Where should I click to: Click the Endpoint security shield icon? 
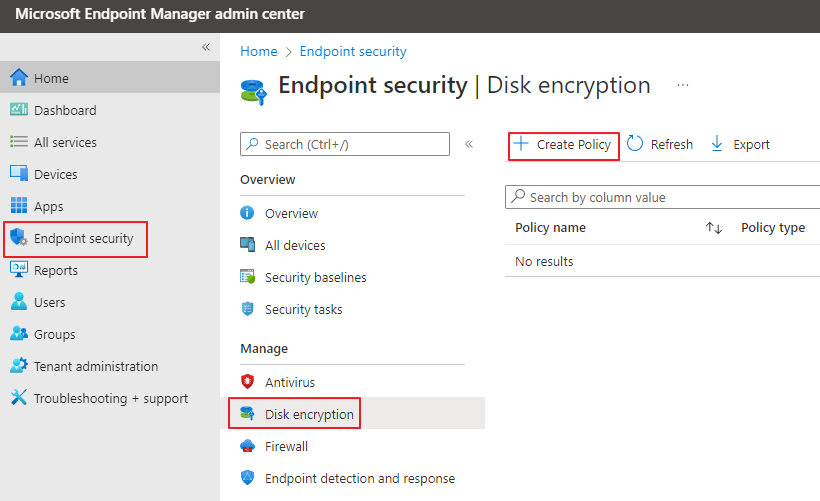[x=19, y=238]
